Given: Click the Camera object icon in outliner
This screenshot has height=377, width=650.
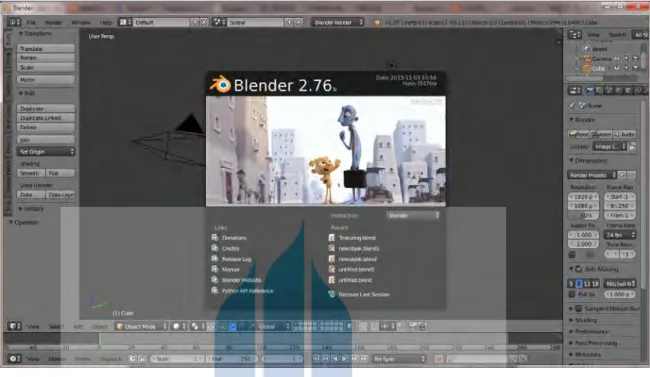Looking at the screenshot, I should coord(587,58).
